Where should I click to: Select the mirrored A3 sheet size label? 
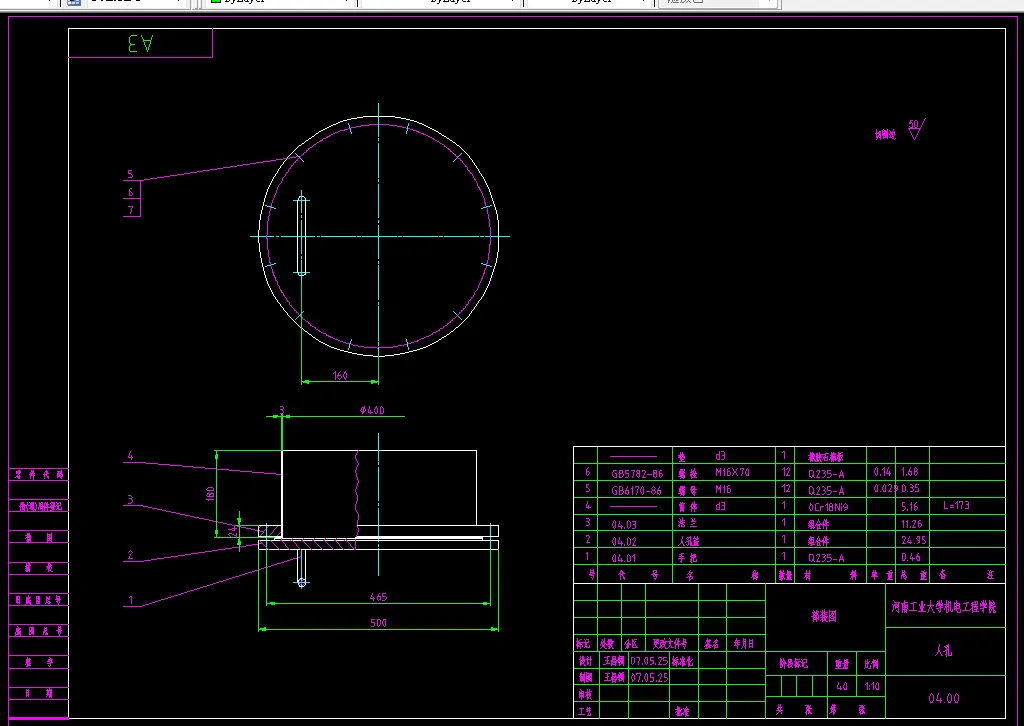click(x=140, y=44)
